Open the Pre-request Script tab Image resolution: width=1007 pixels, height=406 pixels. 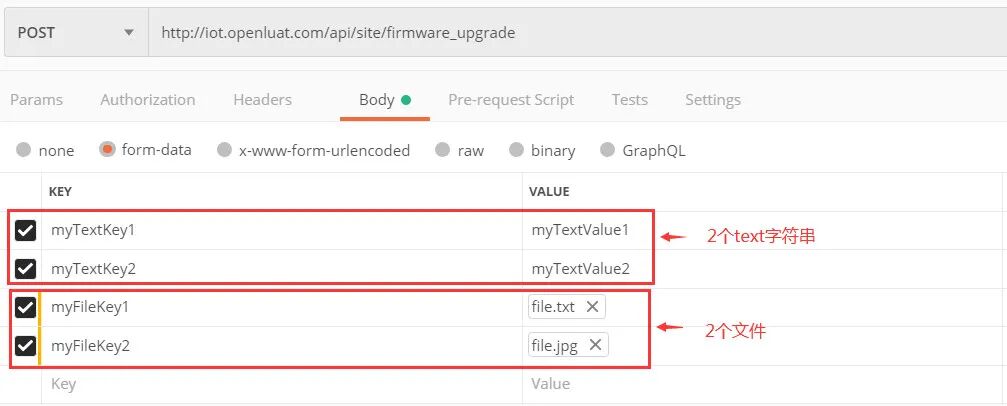click(x=511, y=99)
